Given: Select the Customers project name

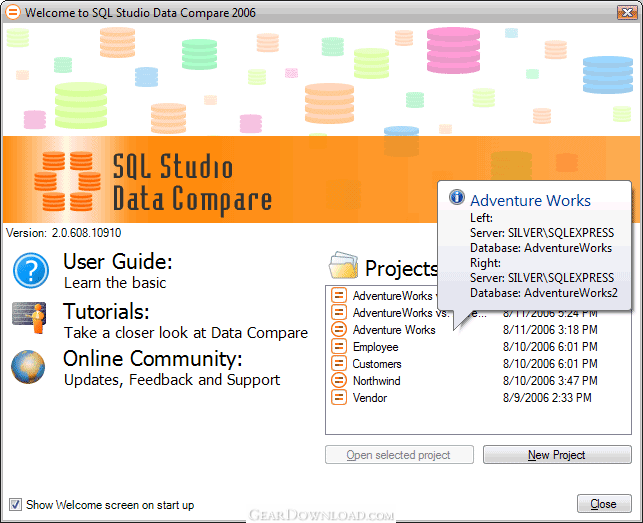Looking at the screenshot, I should click(377, 364).
